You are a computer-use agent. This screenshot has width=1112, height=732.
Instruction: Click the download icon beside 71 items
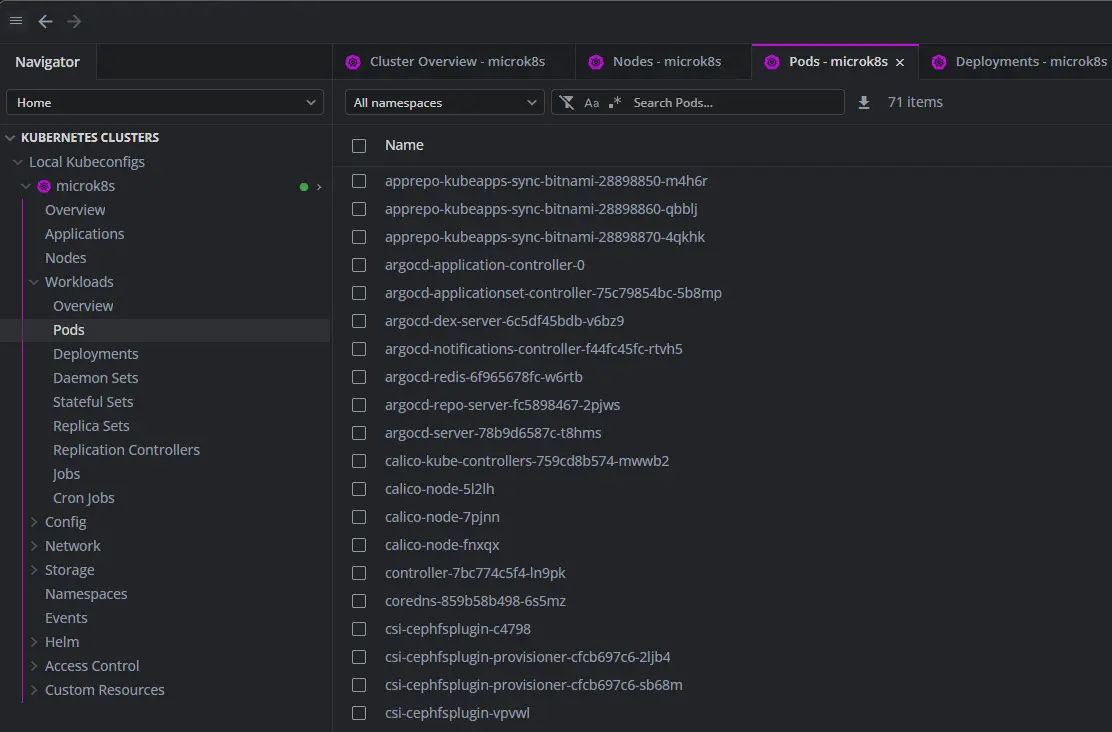click(864, 102)
